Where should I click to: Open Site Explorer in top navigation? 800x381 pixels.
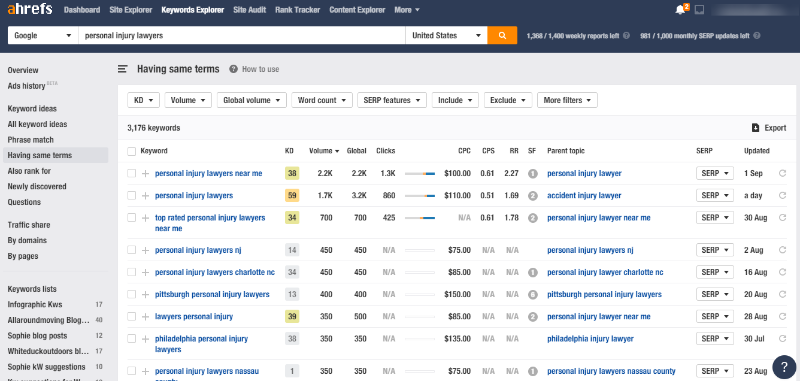point(131,10)
